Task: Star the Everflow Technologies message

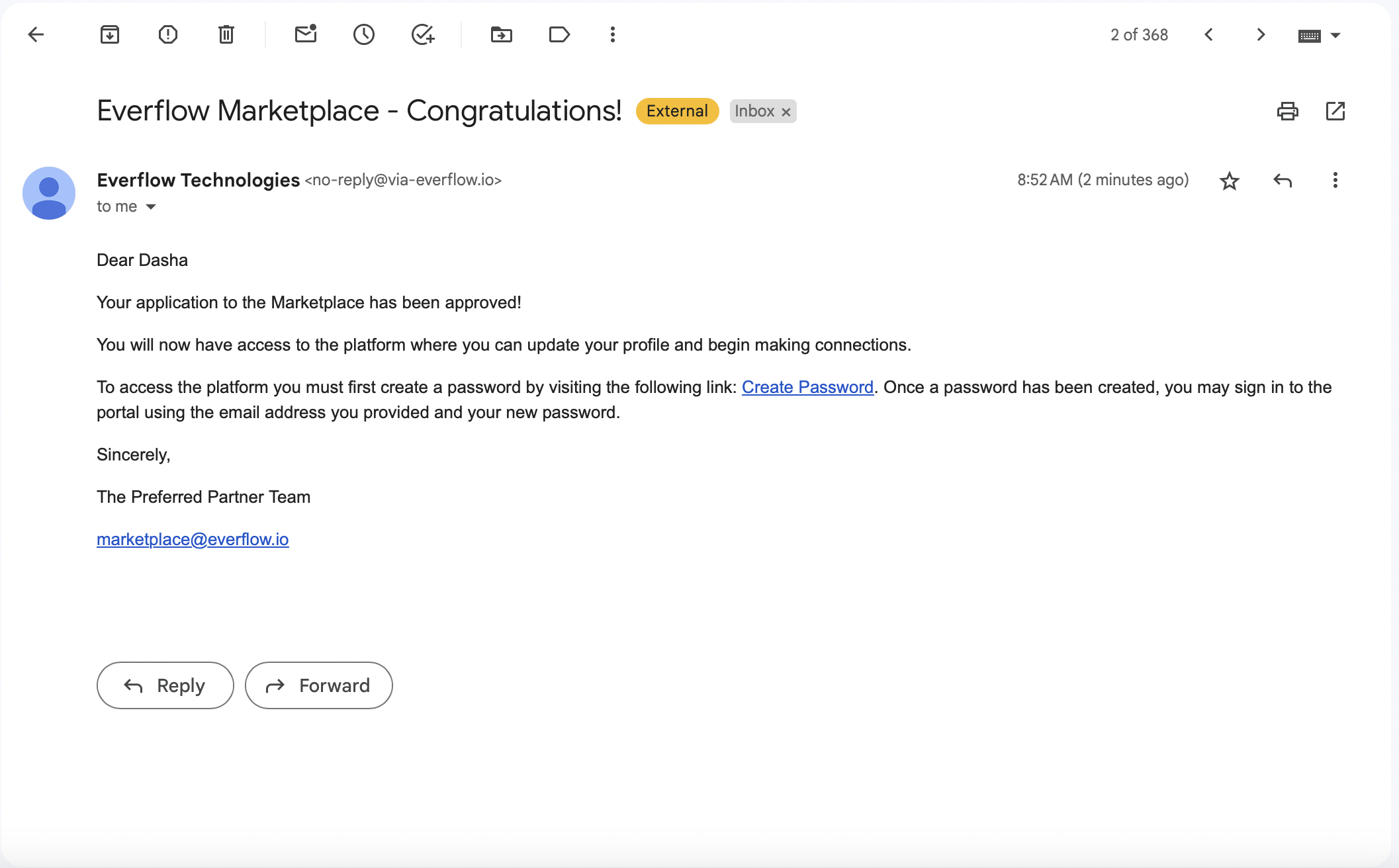Action: click(1230, 181)
